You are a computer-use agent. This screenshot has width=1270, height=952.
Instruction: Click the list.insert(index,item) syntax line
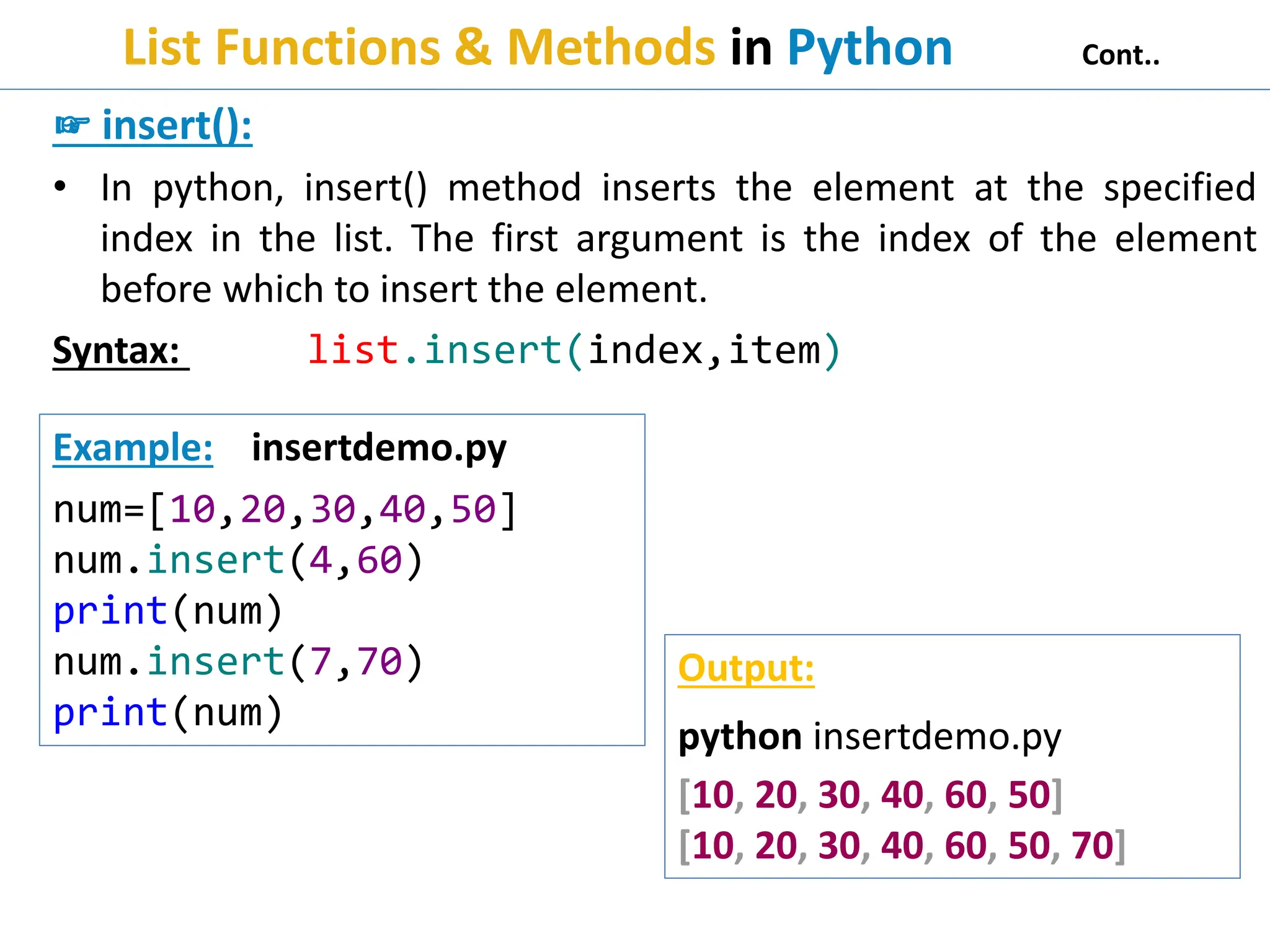(574, 350)
